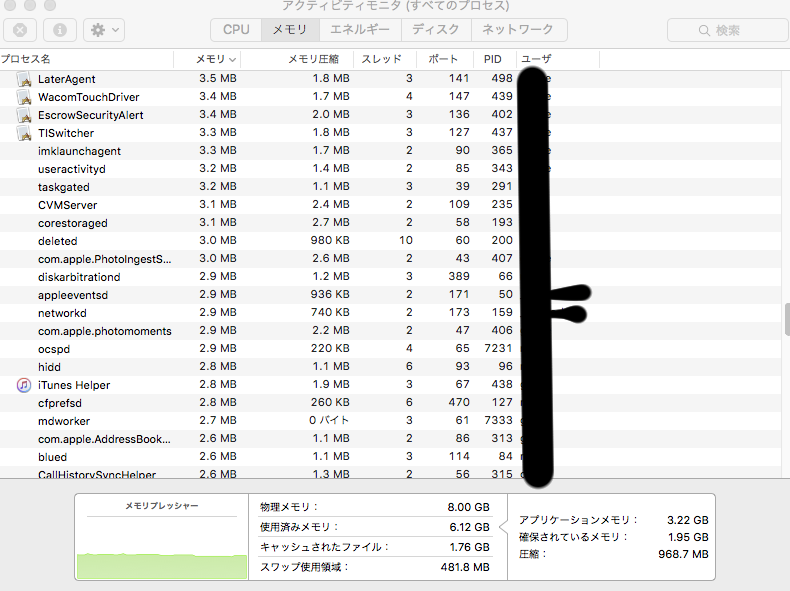Image resolution: width=790 pixels, height=591 pixels.
Task: Click the search magnifier icon
Action: [x=704, y=31]
